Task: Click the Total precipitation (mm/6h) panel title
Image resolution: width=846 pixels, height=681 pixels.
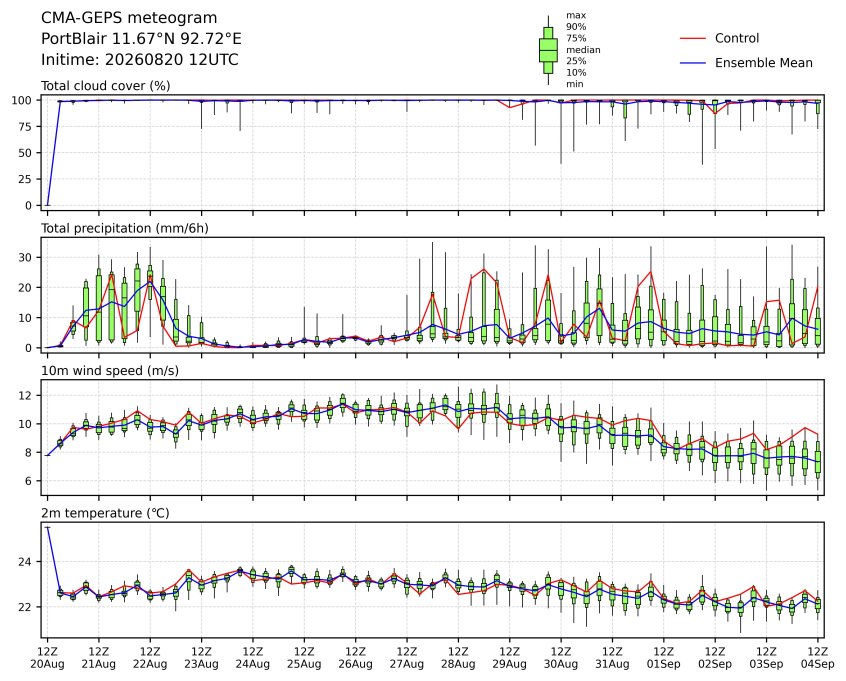Action: click(x=125, y=228)
